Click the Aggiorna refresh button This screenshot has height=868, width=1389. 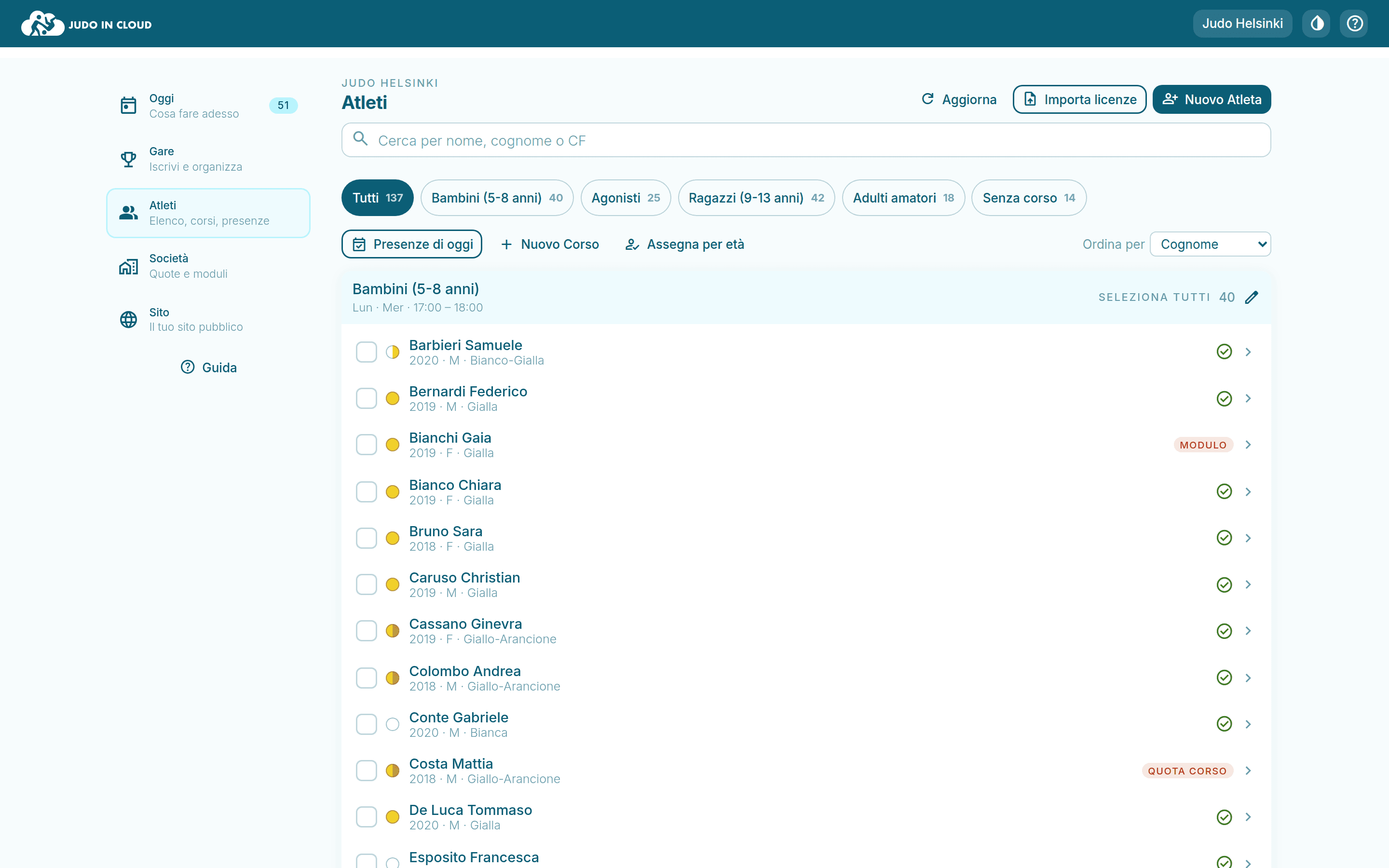pos(958,99)
